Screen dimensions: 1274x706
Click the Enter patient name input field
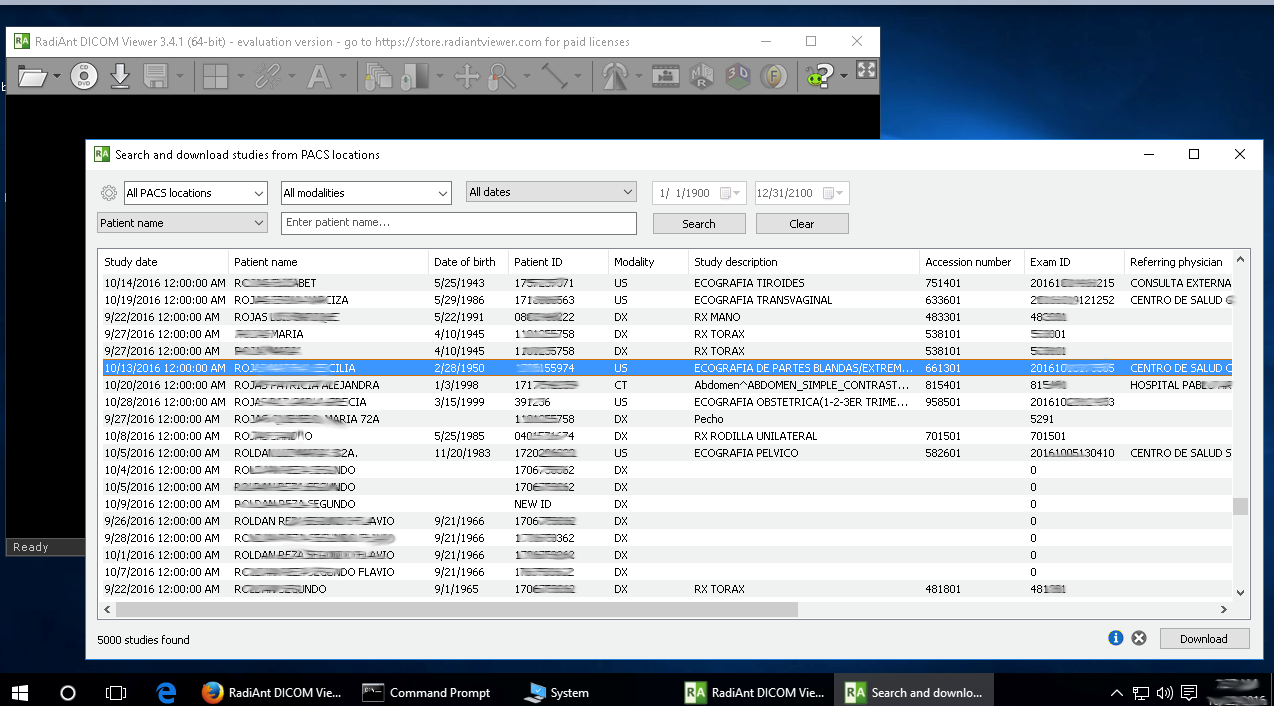tap(459, 223)
